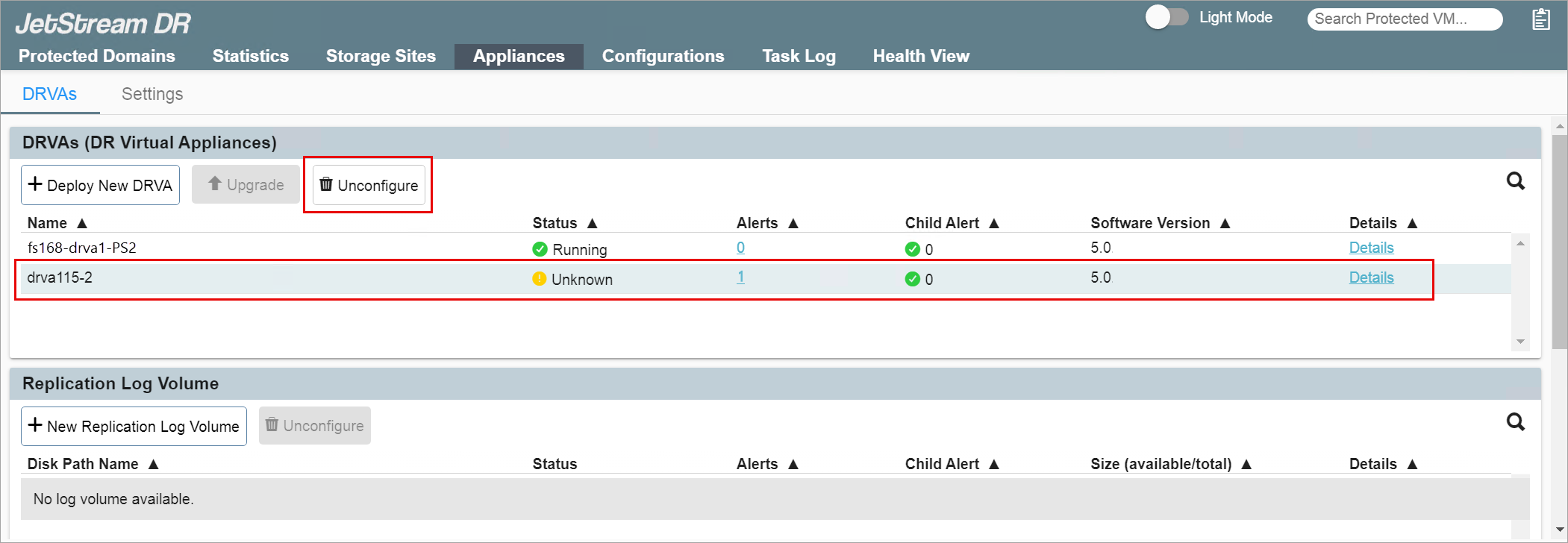Click the Replication Log Volume search icon
The height and width of the screenshot is (543, 1568).
pyautogui.click(x=1515, y=422)
